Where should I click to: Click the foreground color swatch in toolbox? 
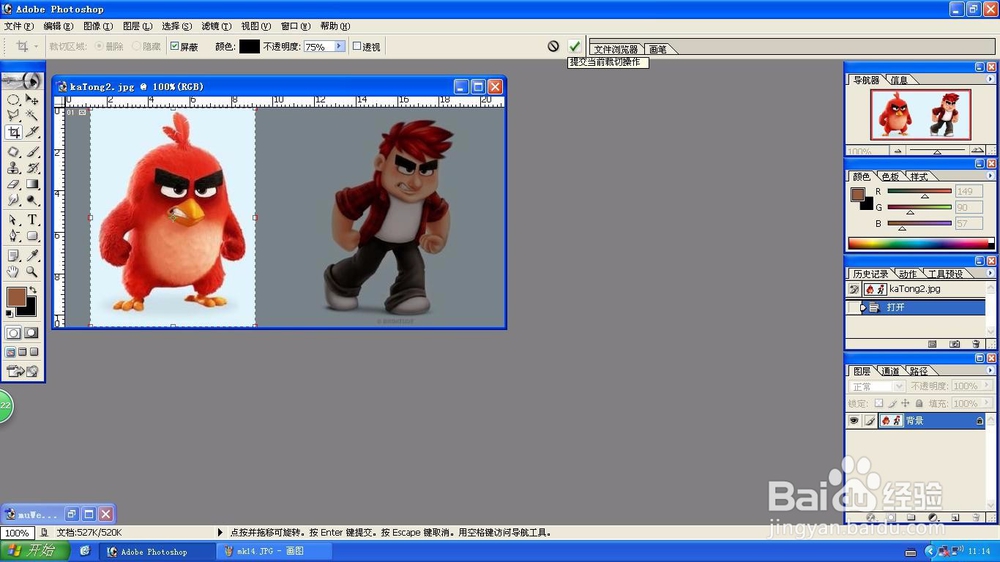(x=16, y=297)
